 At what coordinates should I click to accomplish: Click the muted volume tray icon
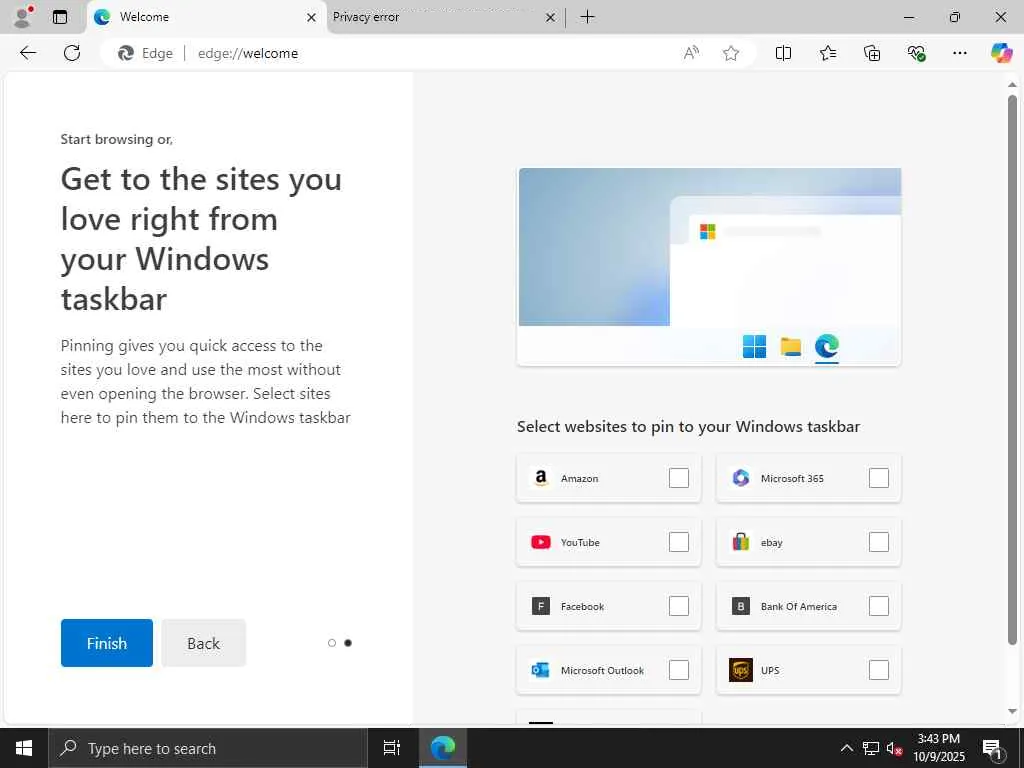tap(893, 748)
